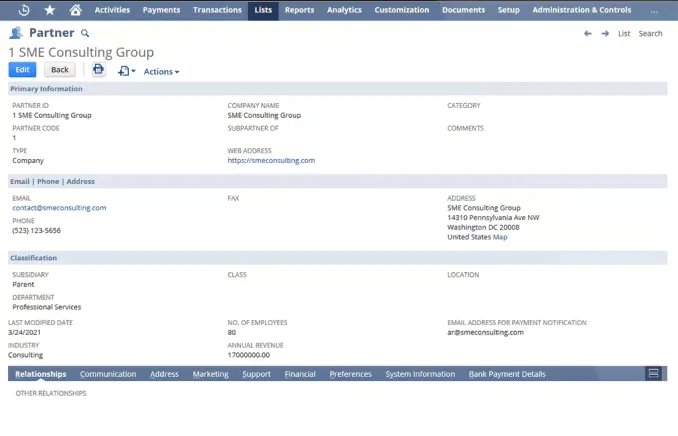Click the Edit button
This screenshot has width=678, height=436.
pos(22,70)
